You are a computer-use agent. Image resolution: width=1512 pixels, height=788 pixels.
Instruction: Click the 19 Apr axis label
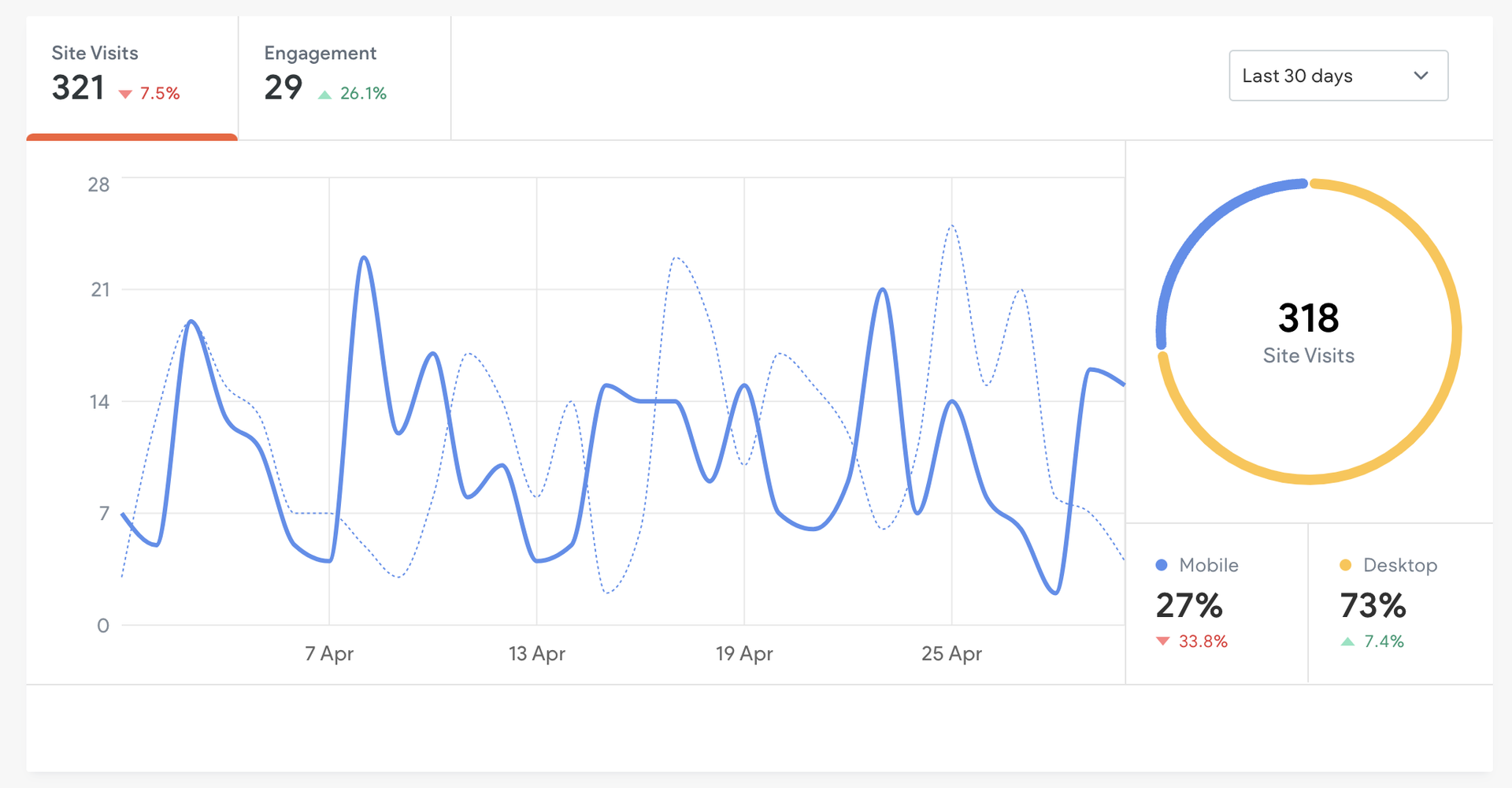tap(744, 653)
